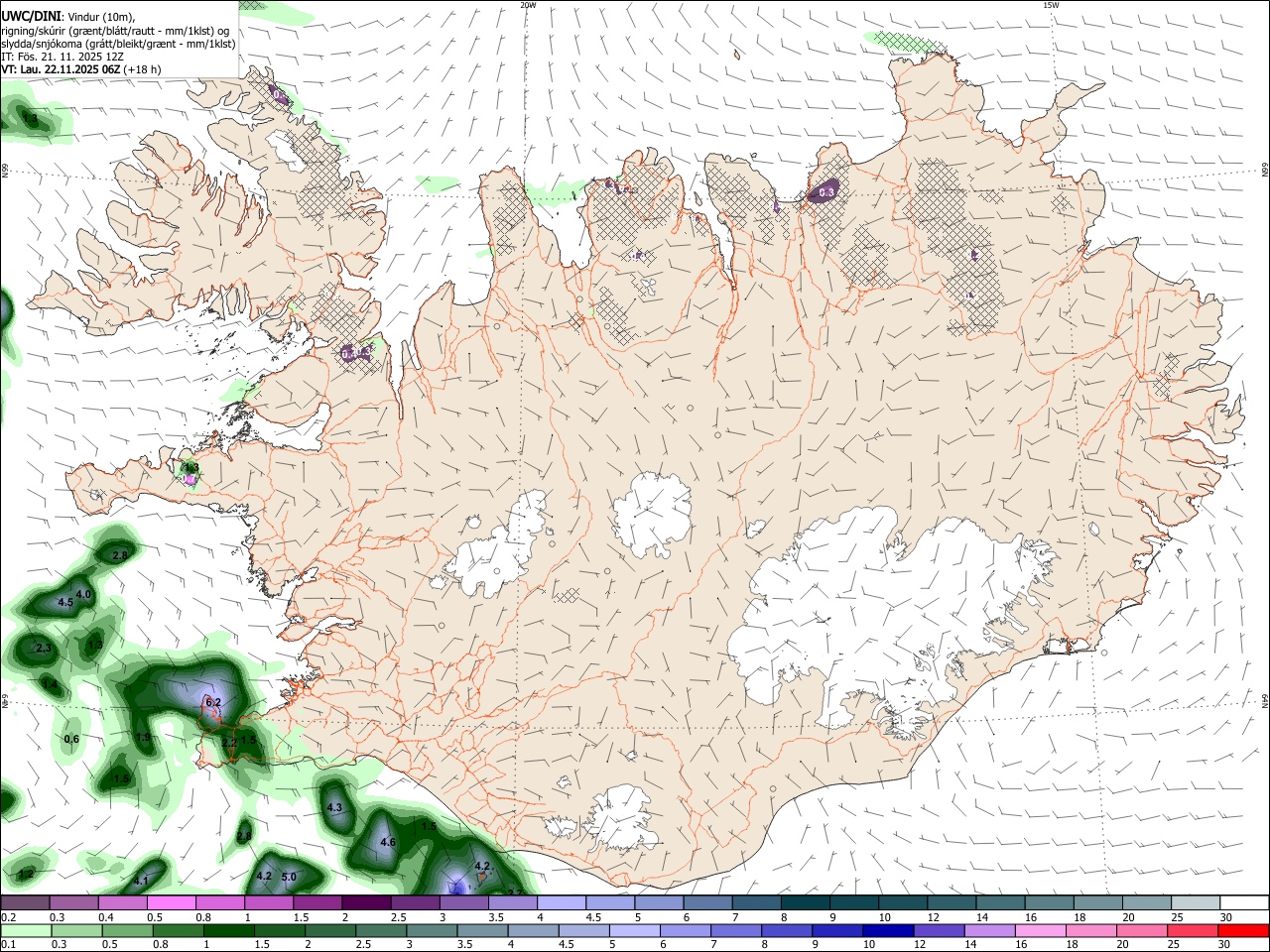1270x952 pixels.
Task: Click the dark green rain-legend swatch at 1
Action: 228,930
